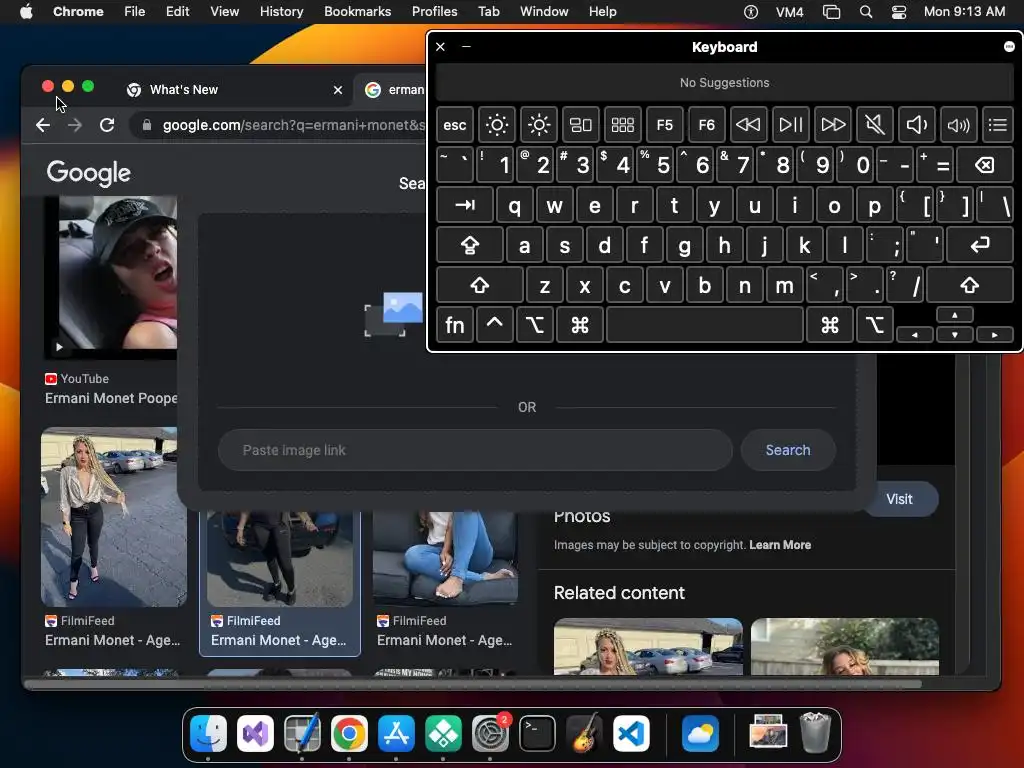Open Terminal from the Dock
This screenshot has height=768, width=1024.
[537, 733]
